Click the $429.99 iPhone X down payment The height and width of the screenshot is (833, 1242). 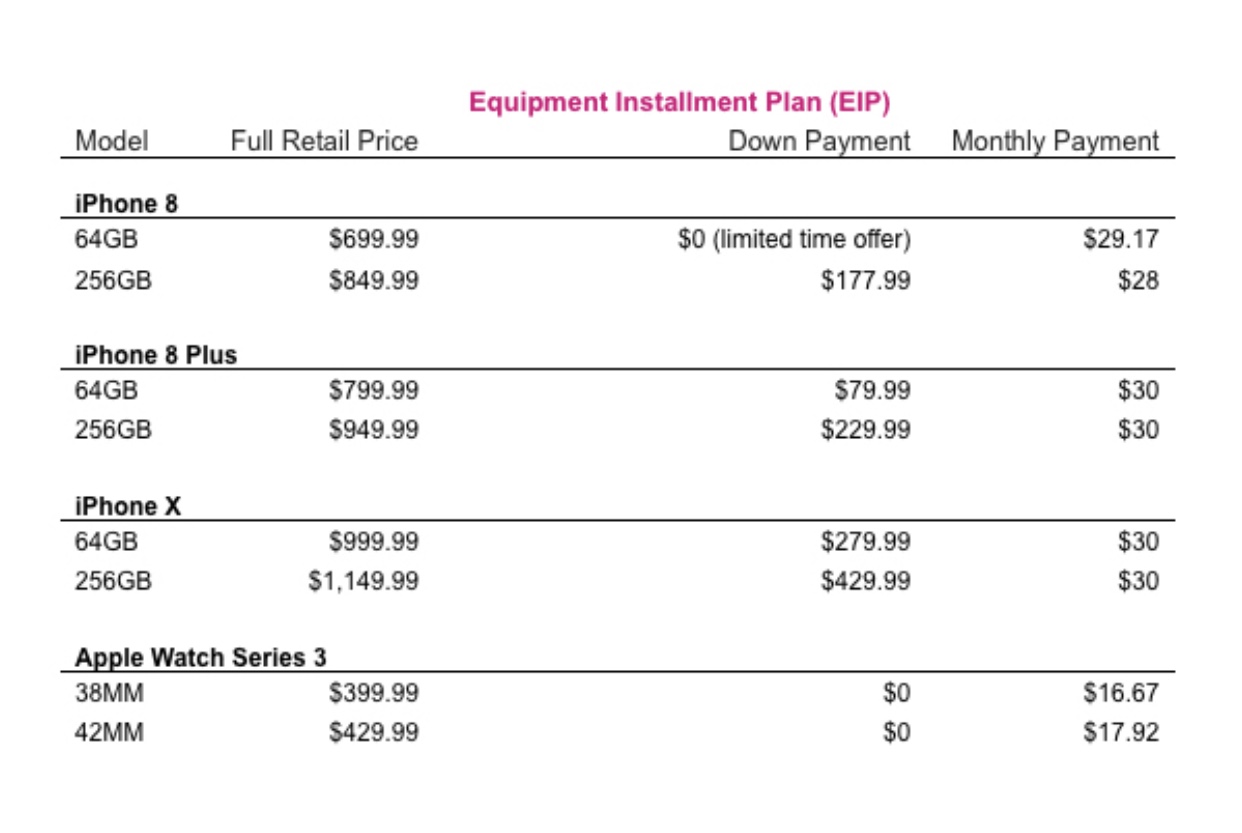tap(866, 581)
